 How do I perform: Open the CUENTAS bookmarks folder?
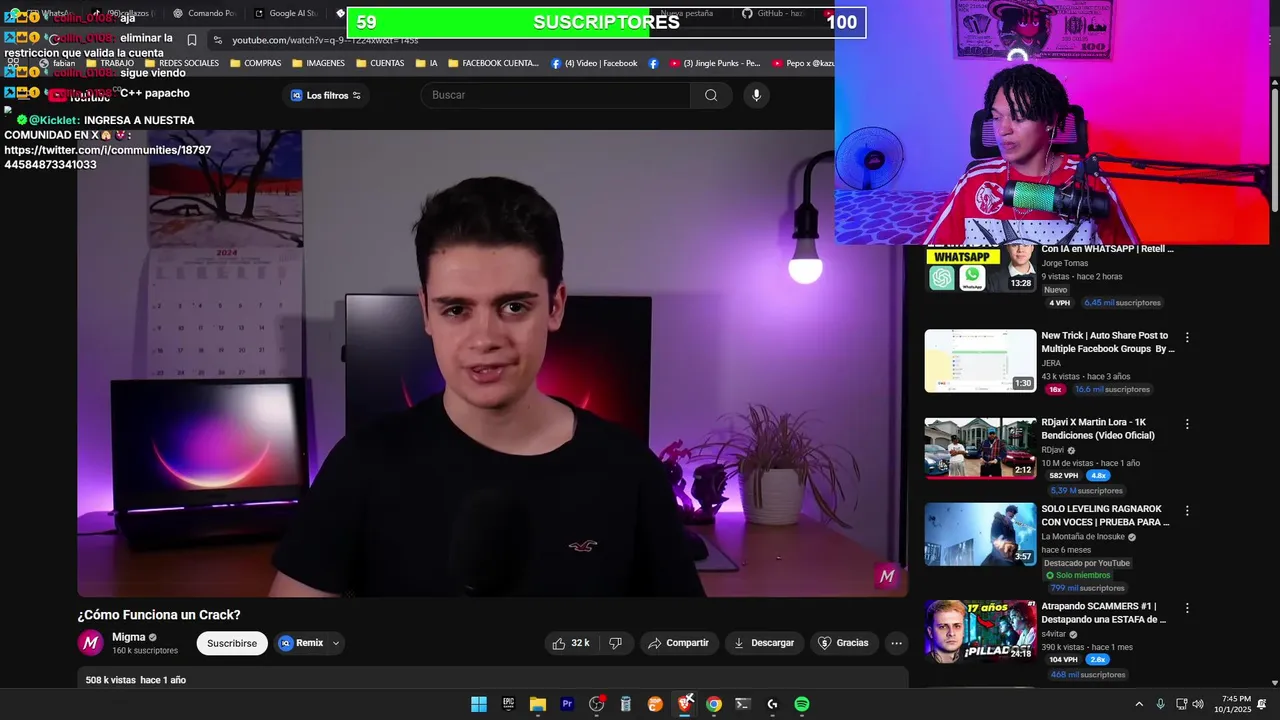coord(380,63)
